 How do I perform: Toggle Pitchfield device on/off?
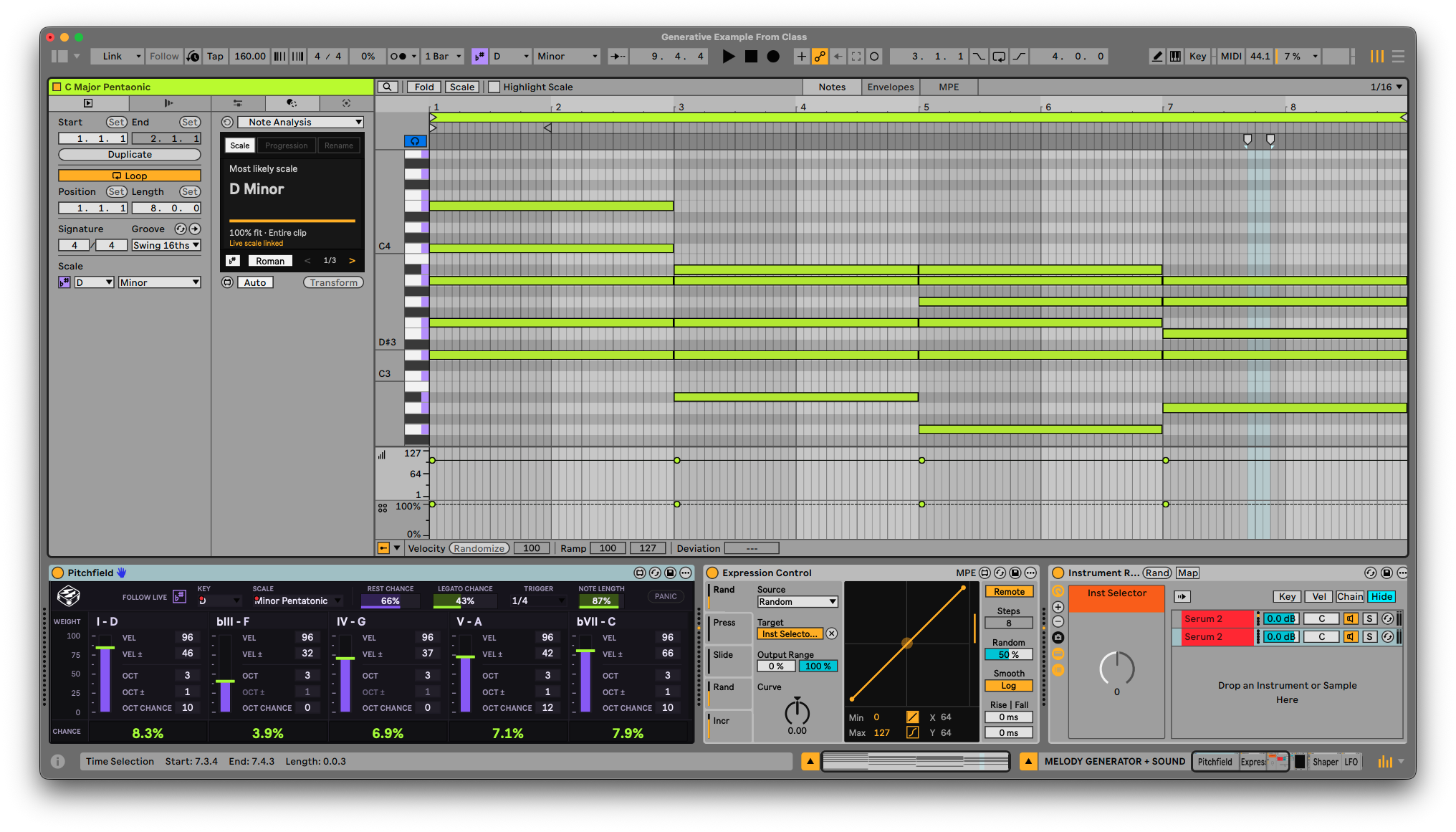58,573
